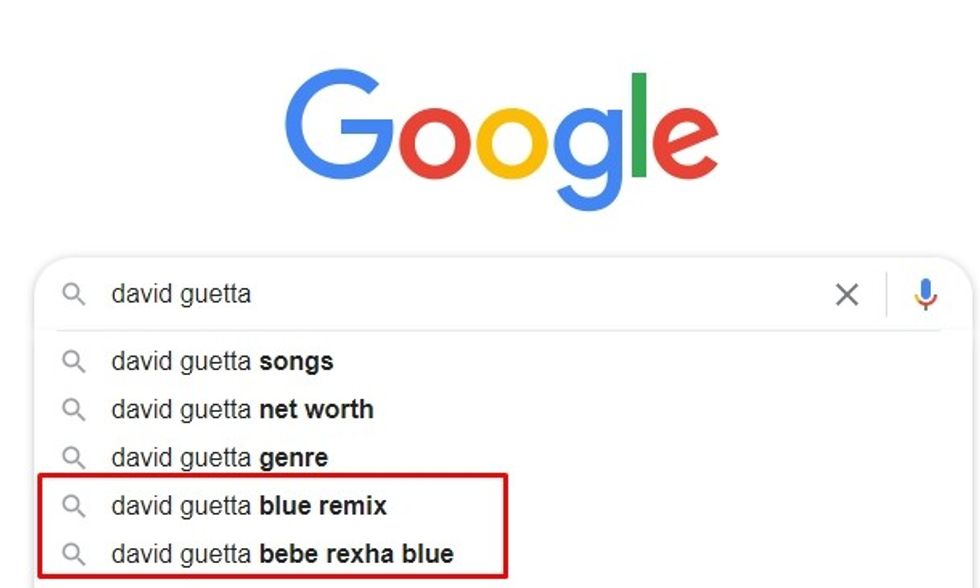Click the bold 'blue remix' suggestion text
Viewport: 980px width, 588px height.
[x=322, y=506]
